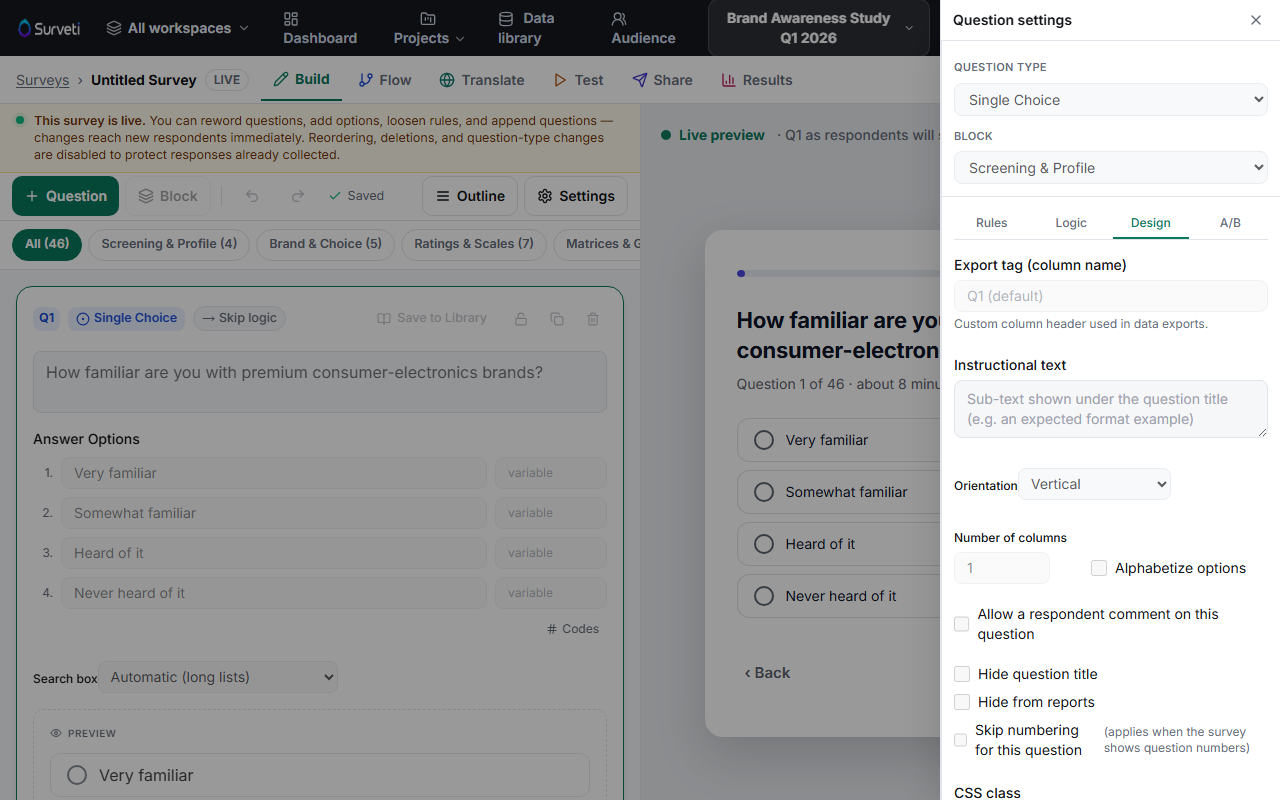
Task: Switch to the Rules settings tab
Action: click(x=992, y=223)
